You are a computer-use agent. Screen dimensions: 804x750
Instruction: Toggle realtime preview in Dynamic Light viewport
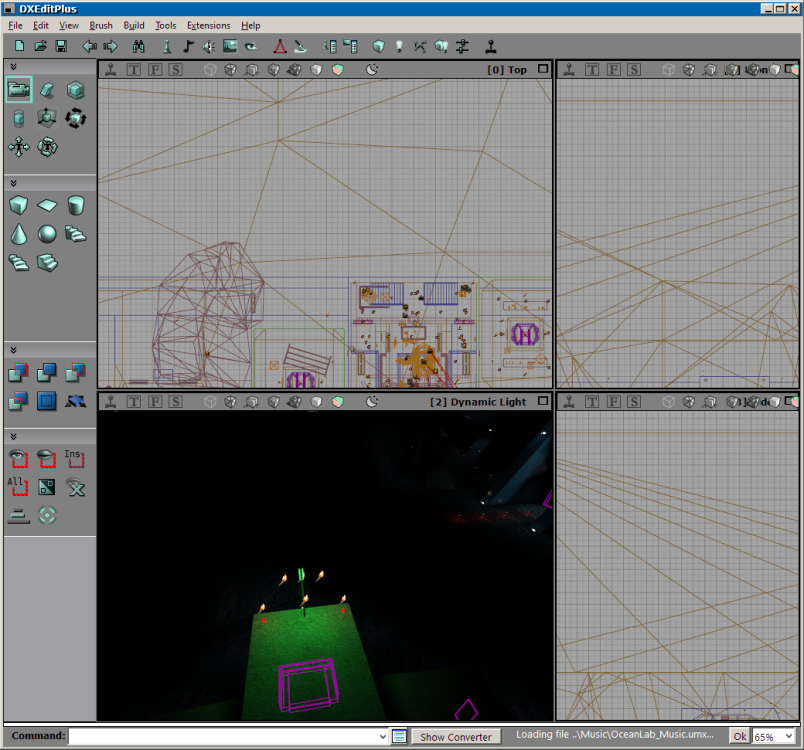tap(111, 402)
